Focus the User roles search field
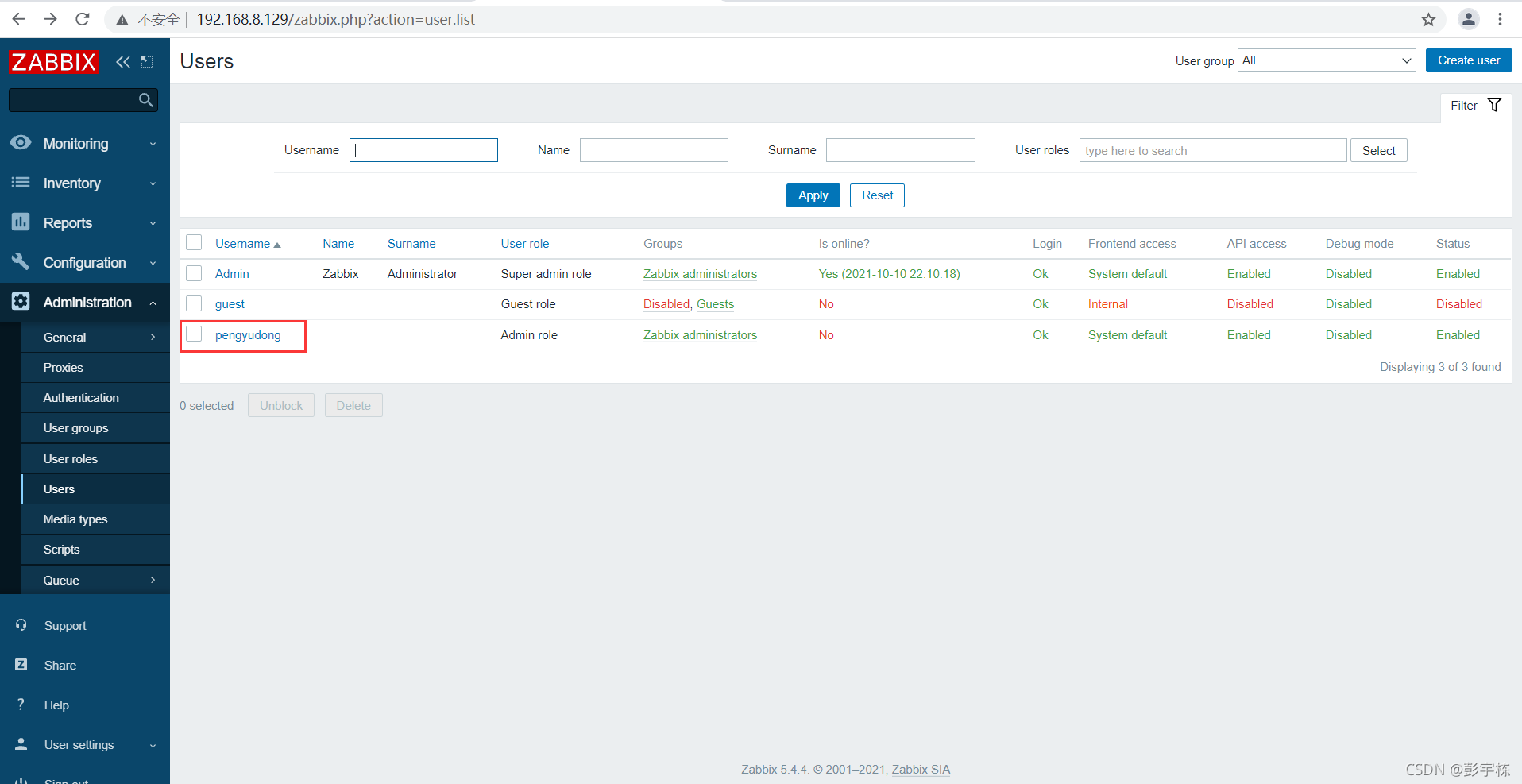The image size is (1522, 784). [1213, 150]
